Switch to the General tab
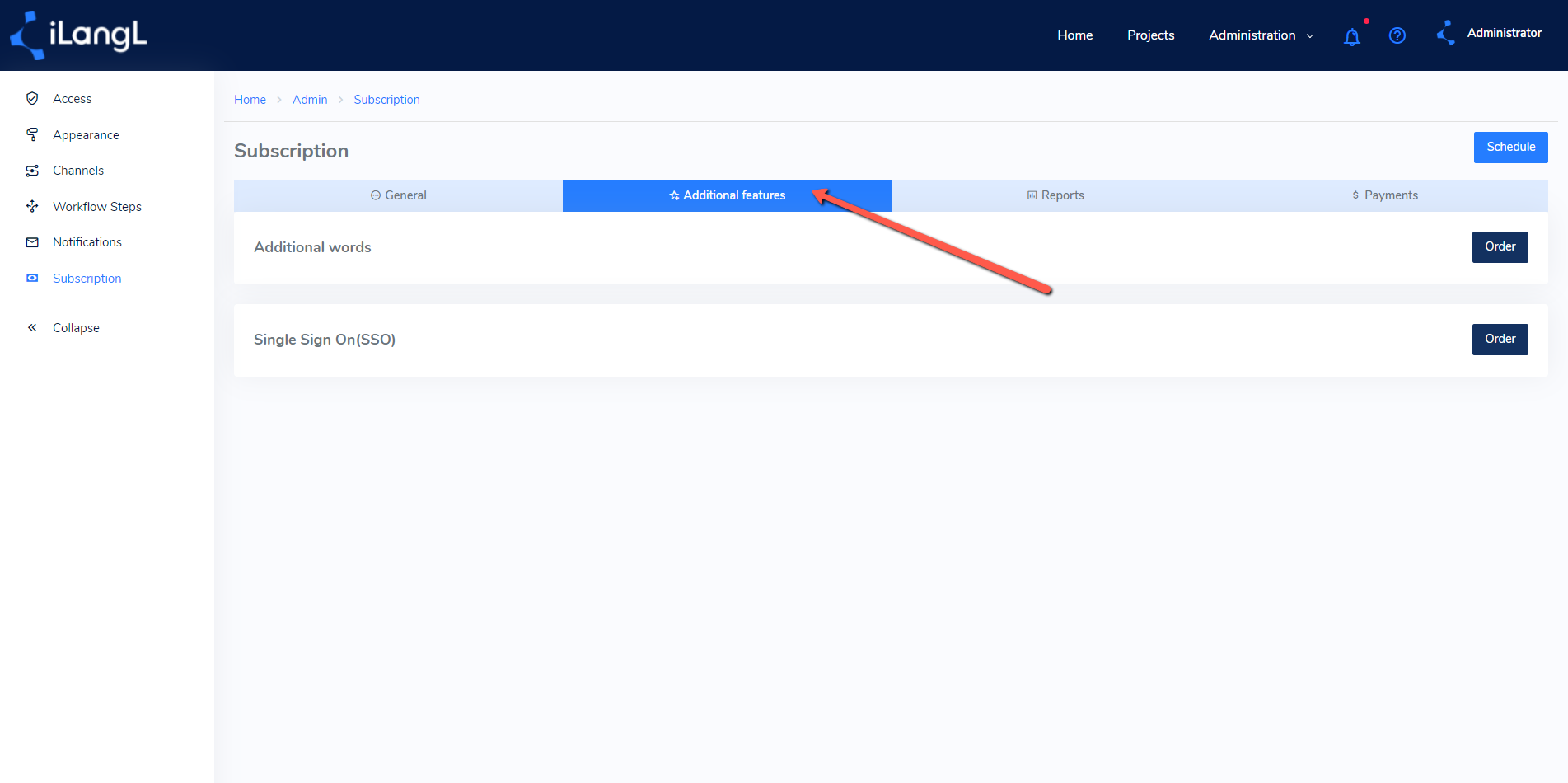 pos(398,195)
